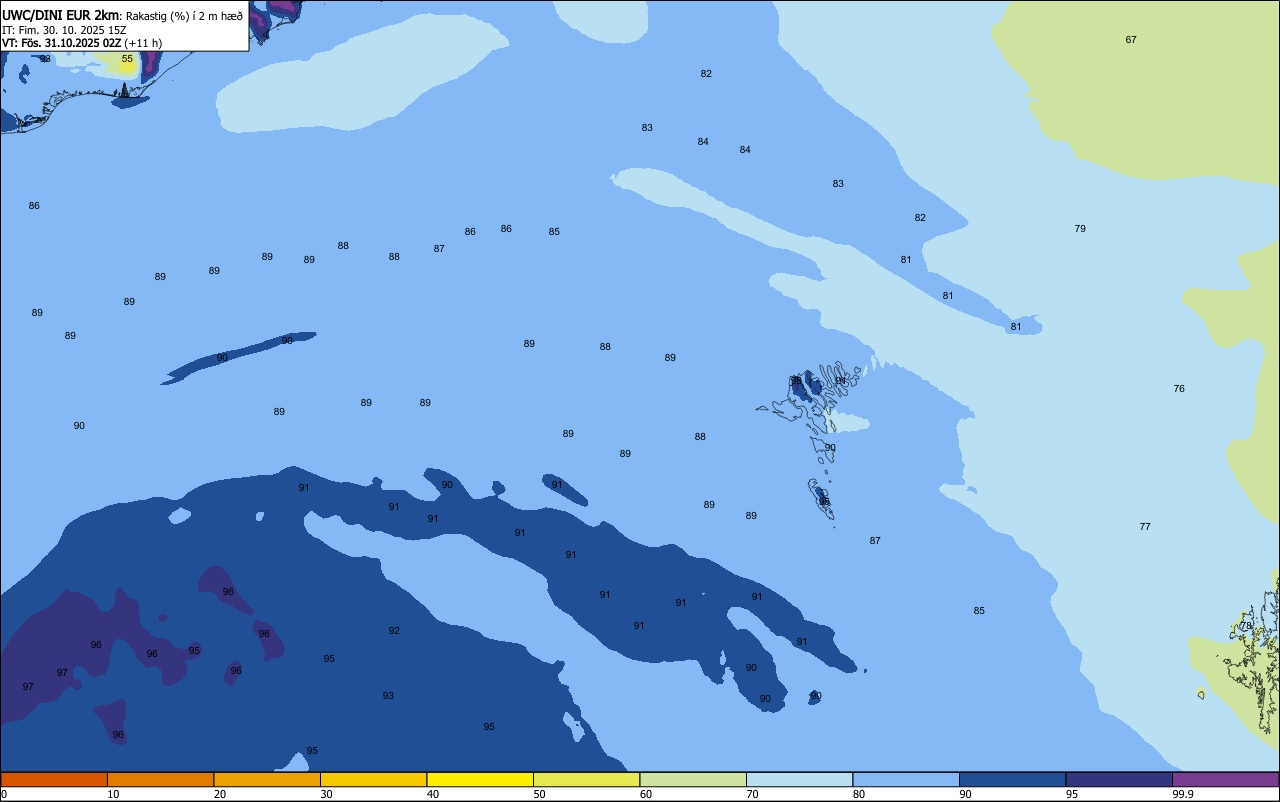Click the humidity value 92 on the map
The image size is (1280, 802).
pyautogui.click(x=394, y=631)
